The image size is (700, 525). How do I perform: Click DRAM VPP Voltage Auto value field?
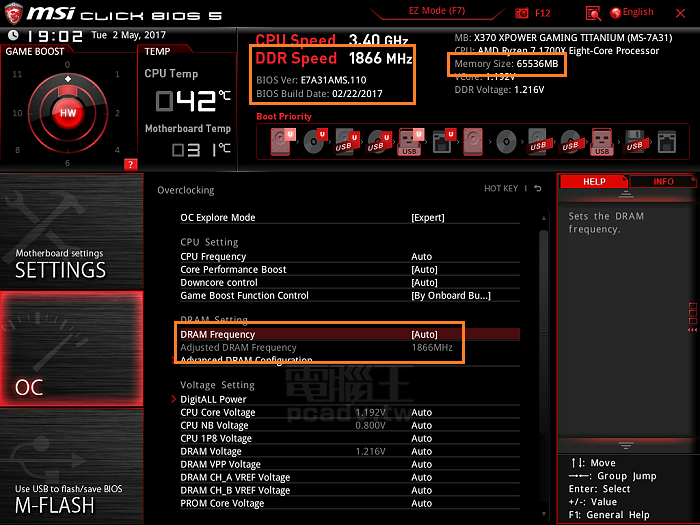[421, 464]
